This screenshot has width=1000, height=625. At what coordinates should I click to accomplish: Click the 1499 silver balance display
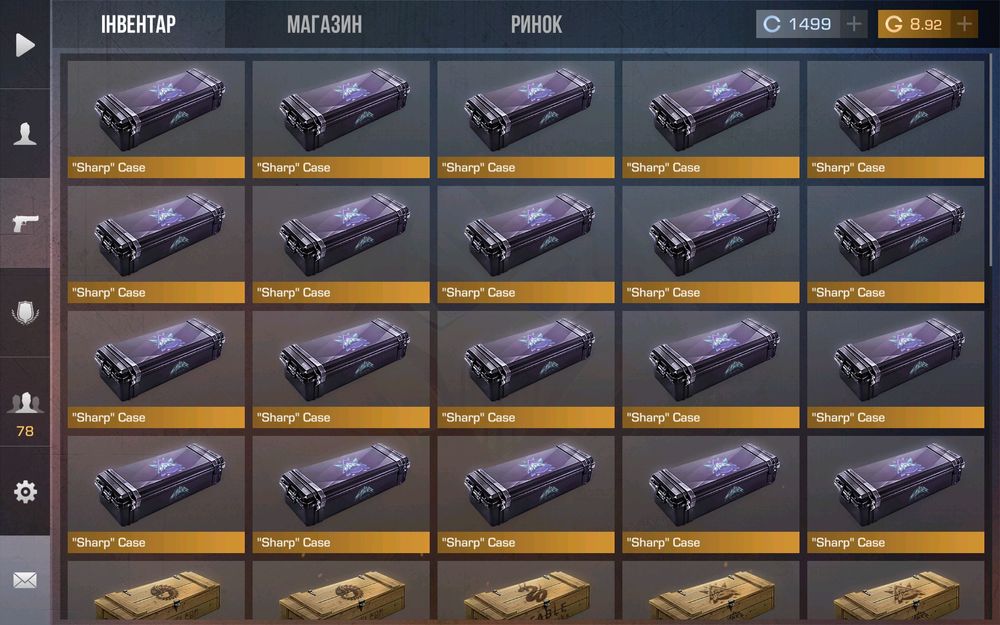click(x=798, y=24)
